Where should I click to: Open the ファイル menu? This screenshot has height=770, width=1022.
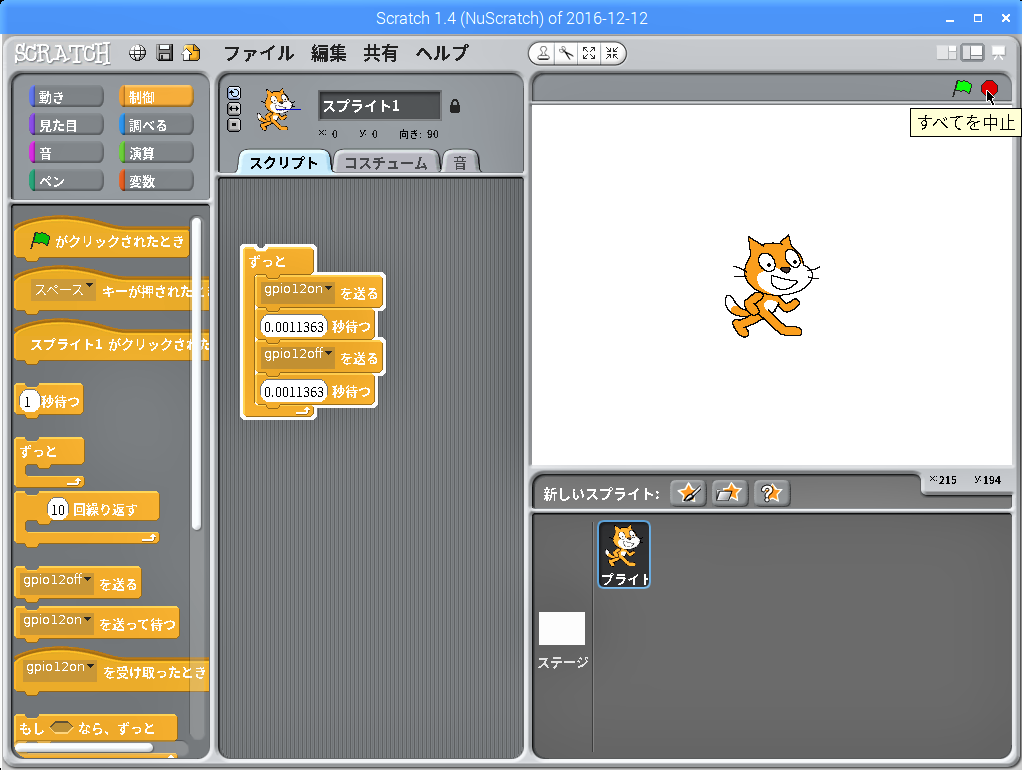tap(259, 53)
